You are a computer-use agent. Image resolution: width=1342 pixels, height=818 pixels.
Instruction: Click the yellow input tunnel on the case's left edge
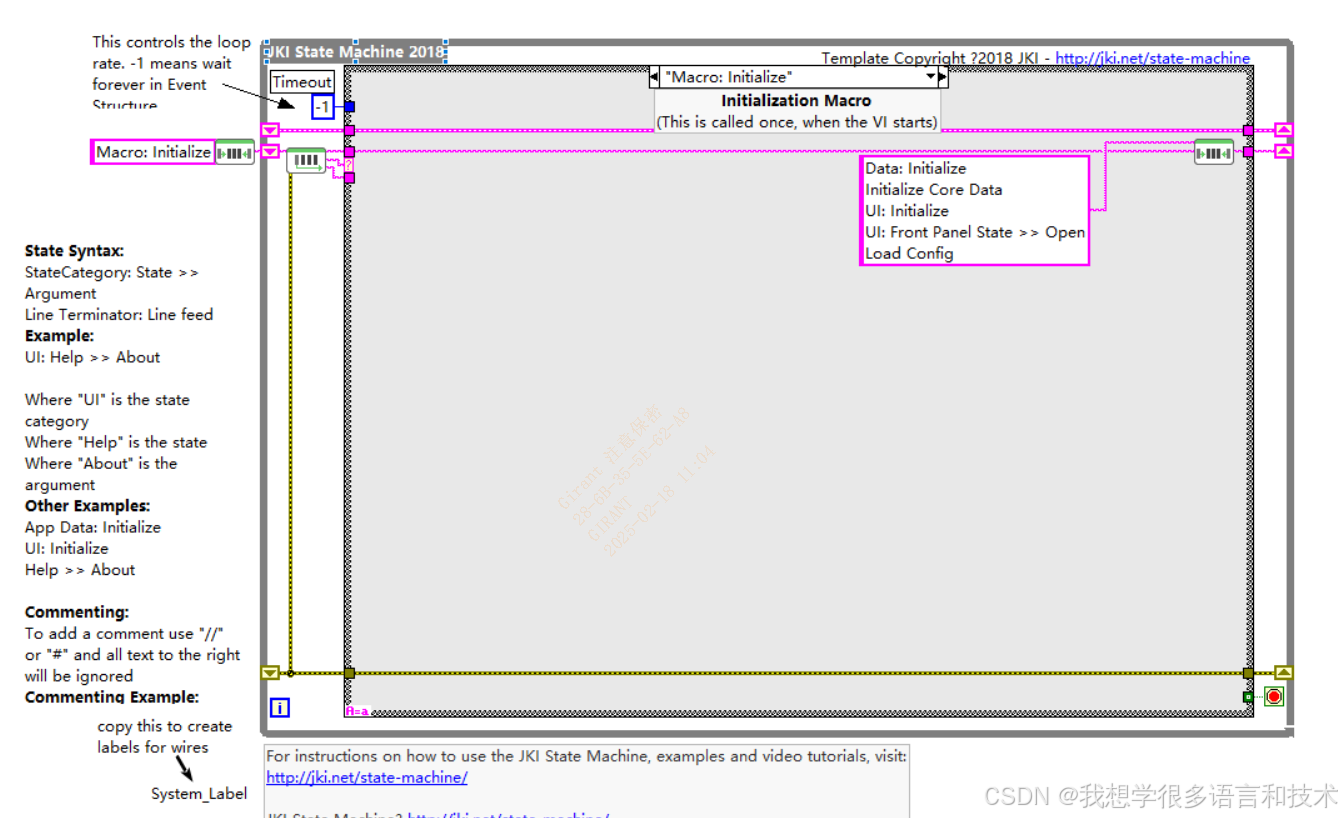(349, 673)
